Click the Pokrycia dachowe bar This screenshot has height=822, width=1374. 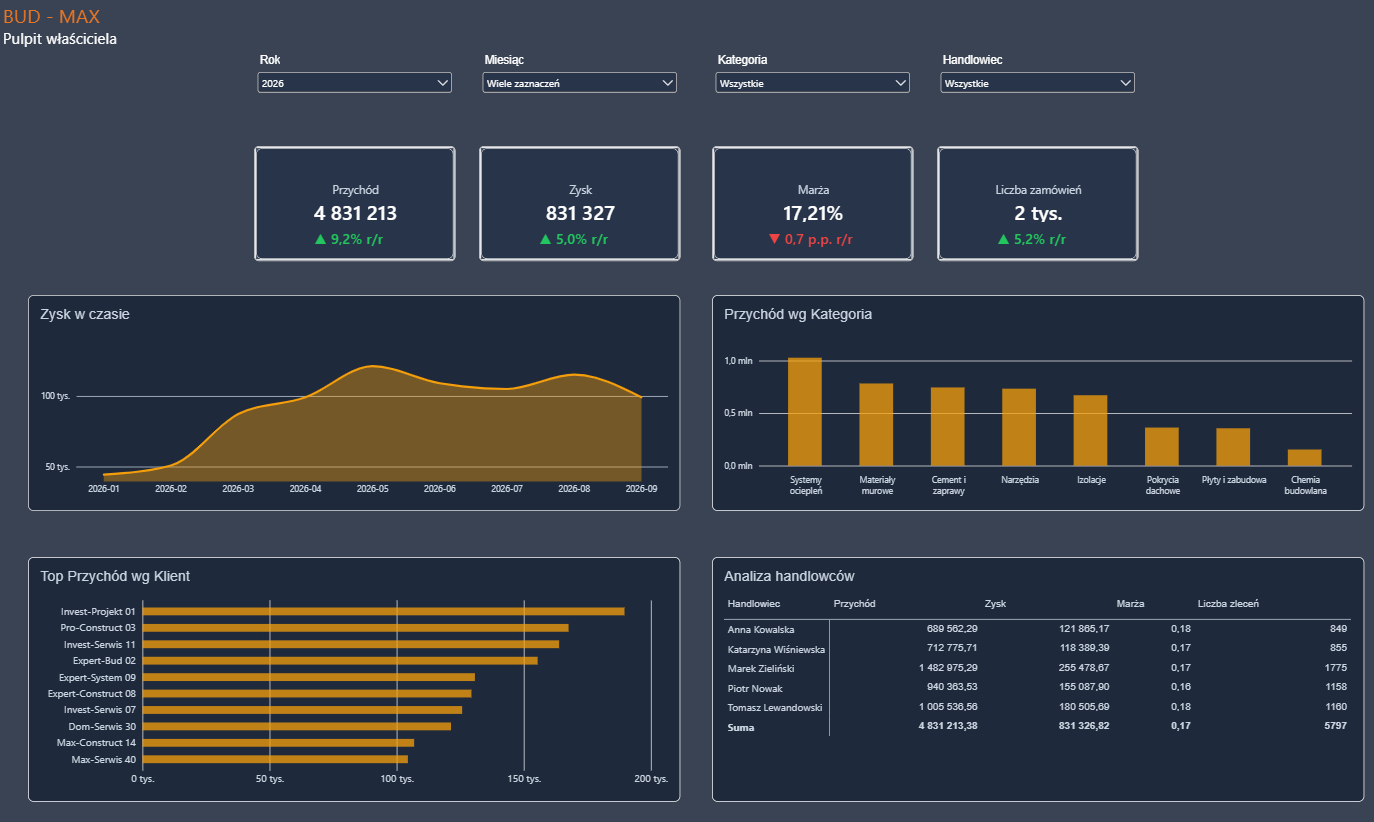[x=1162, y=446]
